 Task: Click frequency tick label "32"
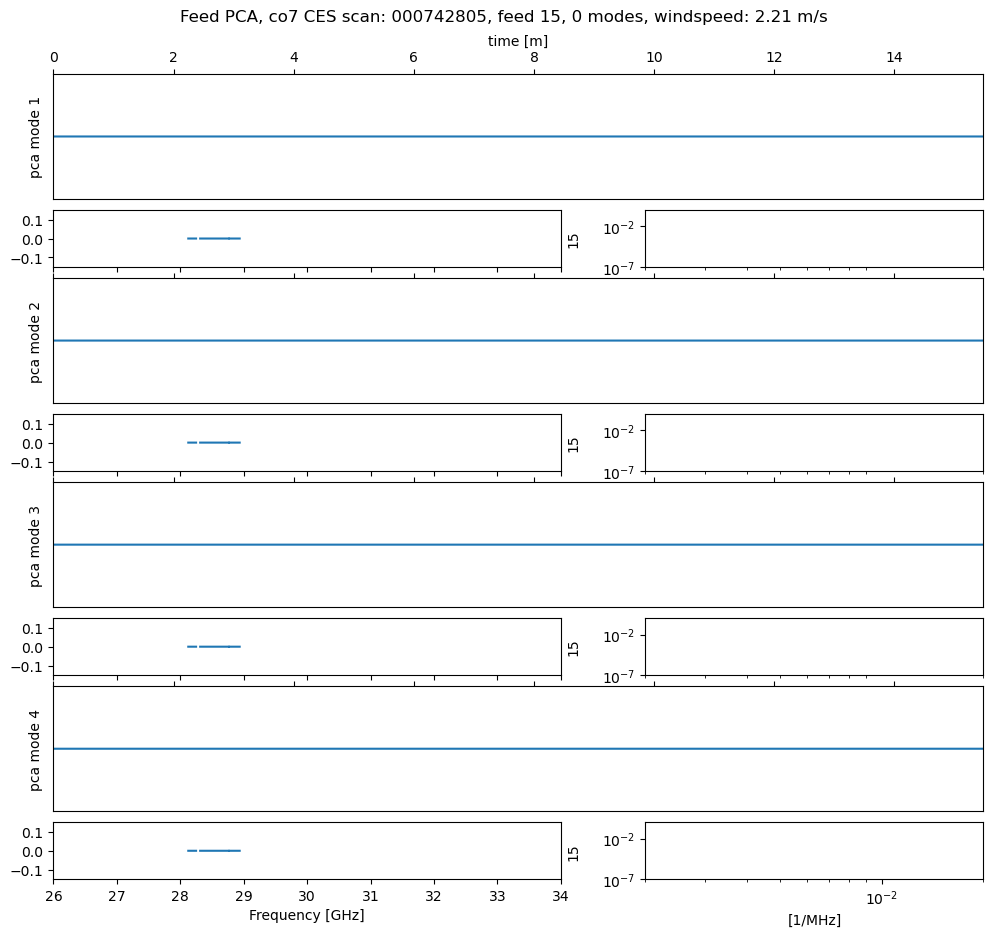[434, 896]
